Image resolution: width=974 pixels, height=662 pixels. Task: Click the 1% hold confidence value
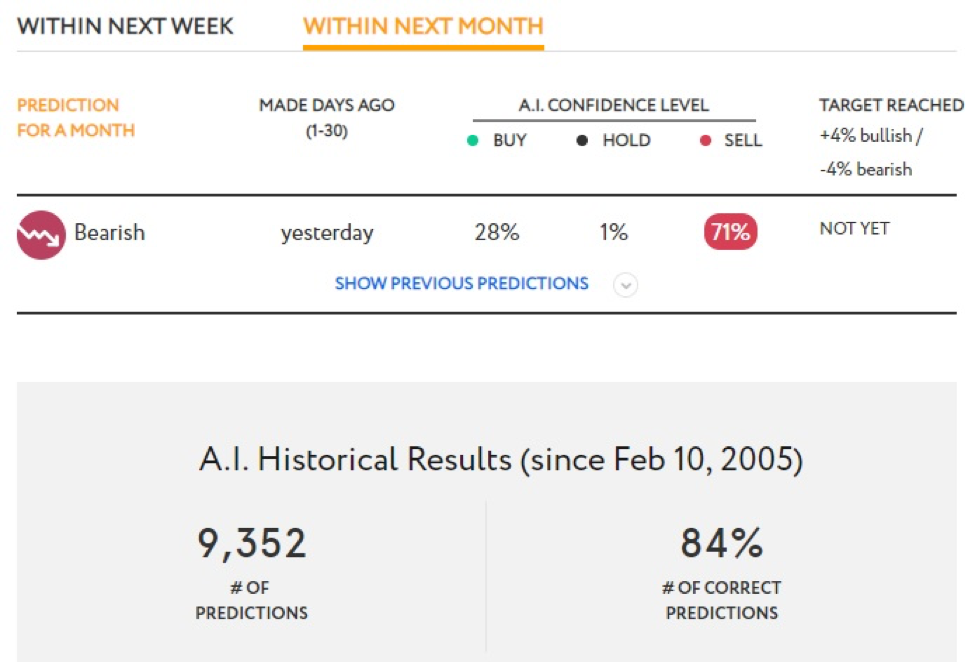[x=614, y=232]
